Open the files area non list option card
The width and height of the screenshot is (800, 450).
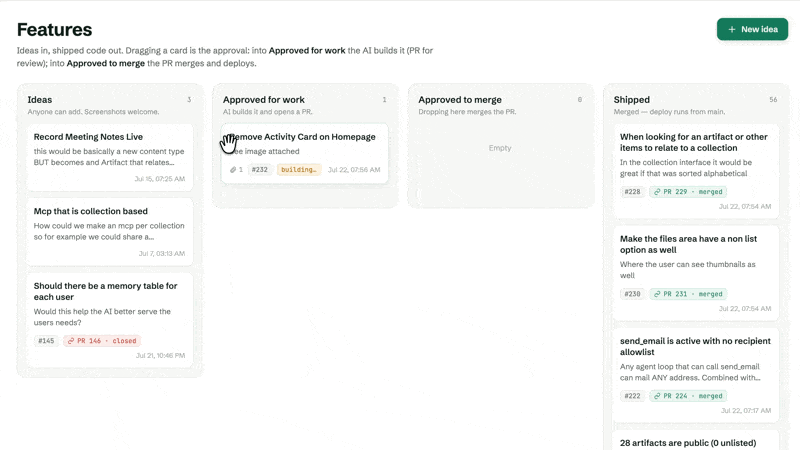tap(696, 273)
